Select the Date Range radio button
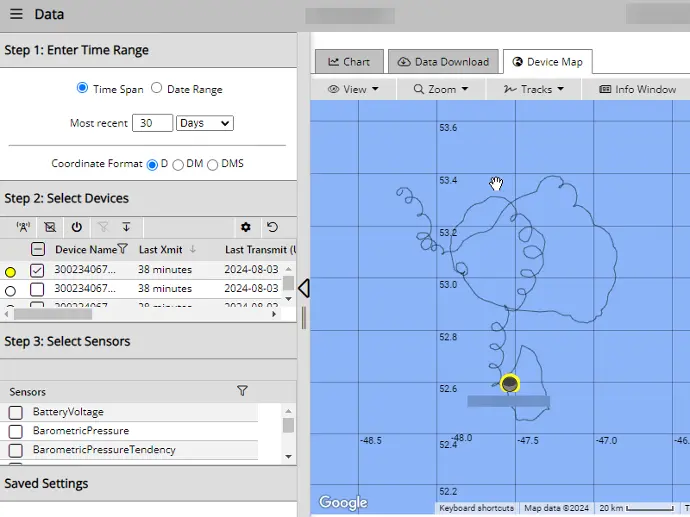 [157, 89]
